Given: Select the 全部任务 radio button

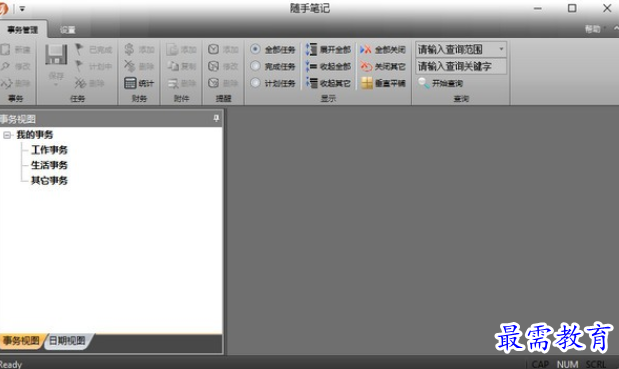Looking at the screenshot, I should tap(255, 49).
